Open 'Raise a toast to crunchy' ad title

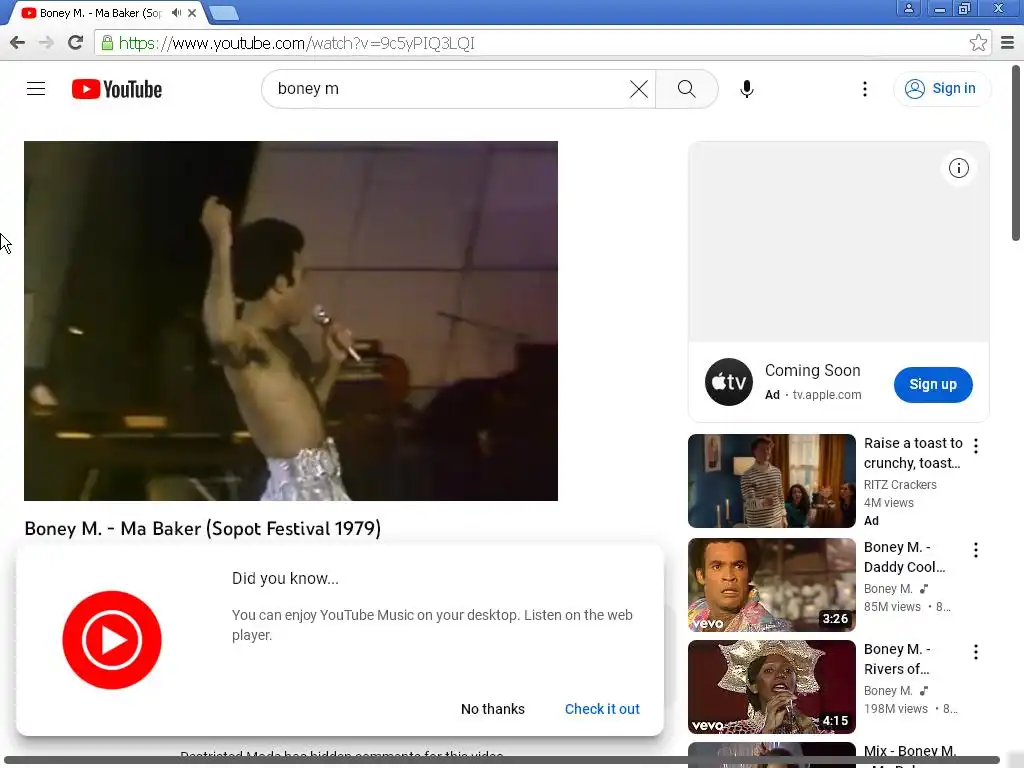tap(913, 453)
